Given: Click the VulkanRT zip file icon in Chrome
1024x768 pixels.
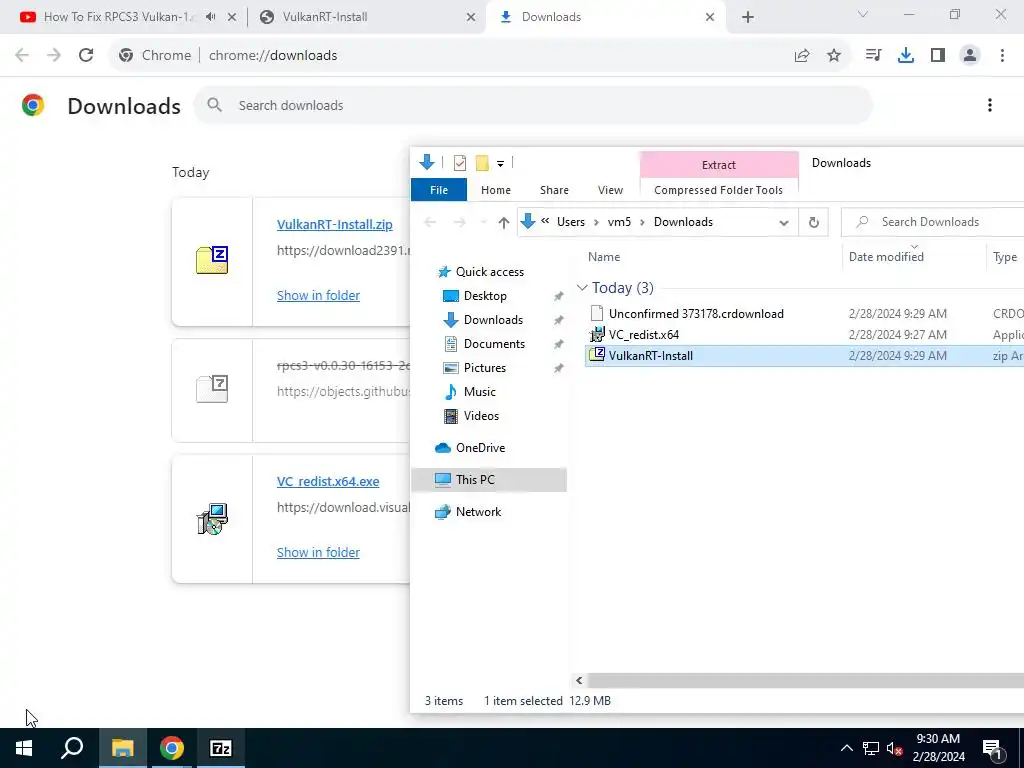Looking at the screenshot, I should (212, 260).
